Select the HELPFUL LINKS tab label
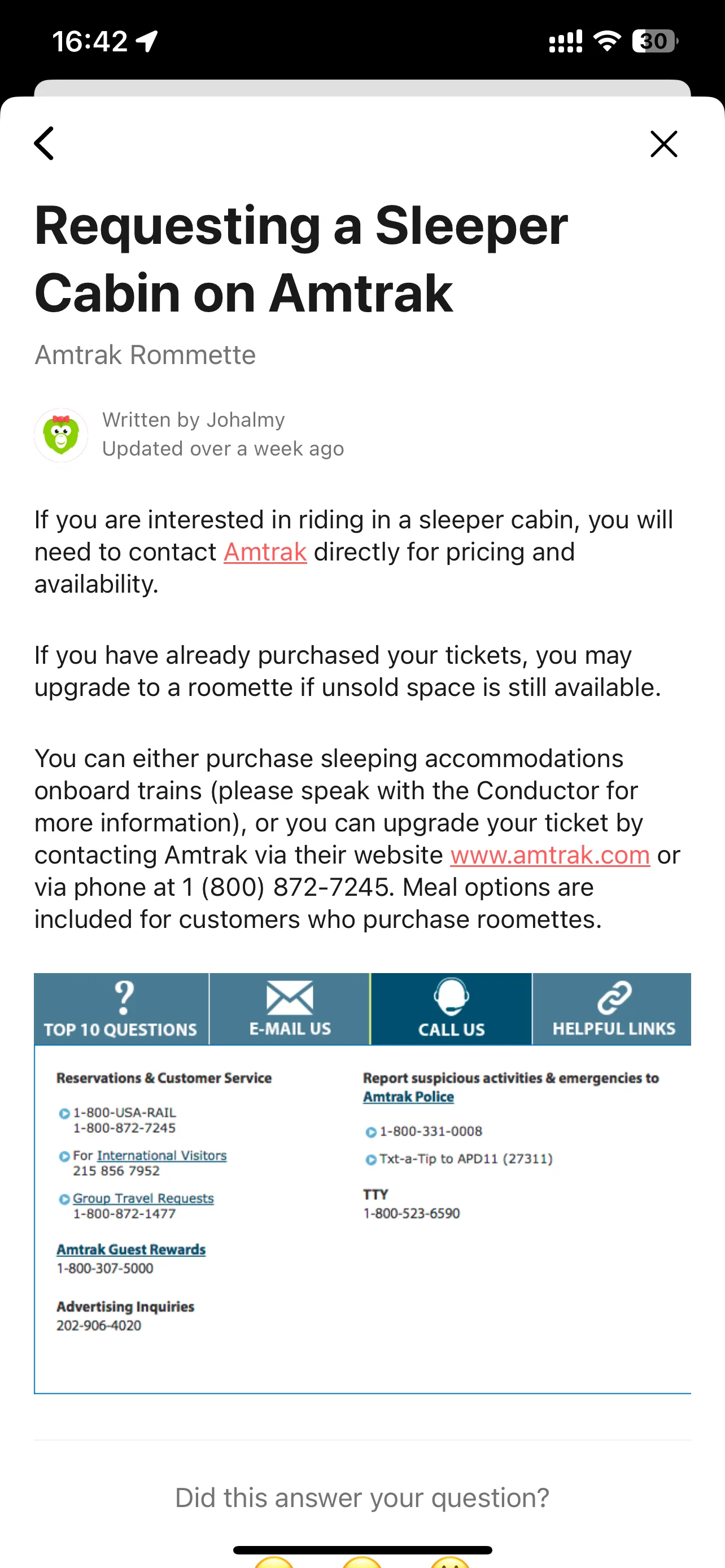Screen dimensions: 725x1568 tap(614, 1029)
